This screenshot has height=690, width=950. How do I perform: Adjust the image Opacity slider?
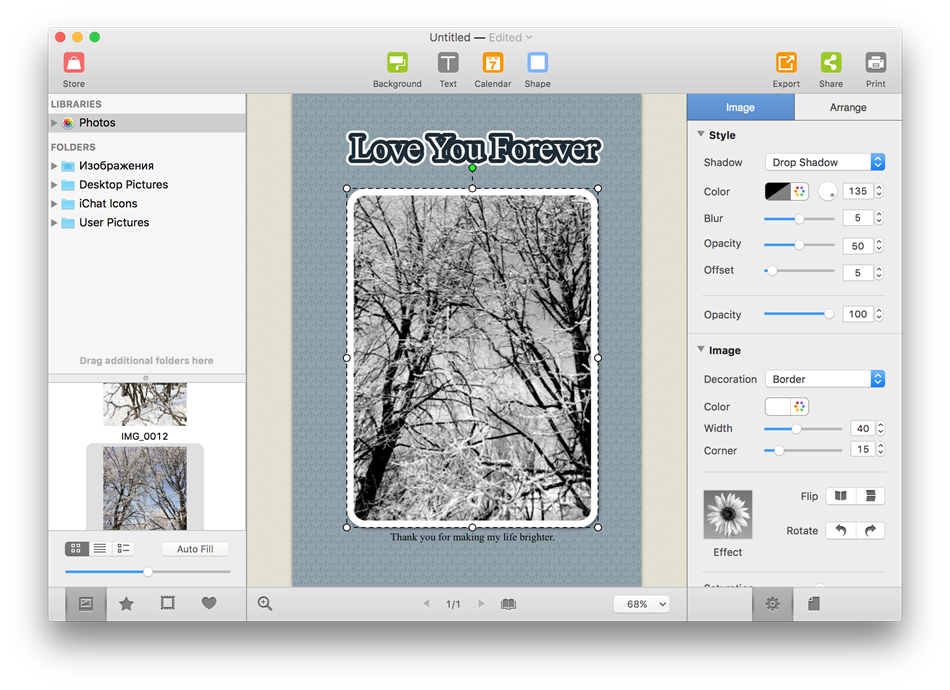click(799, 313)
